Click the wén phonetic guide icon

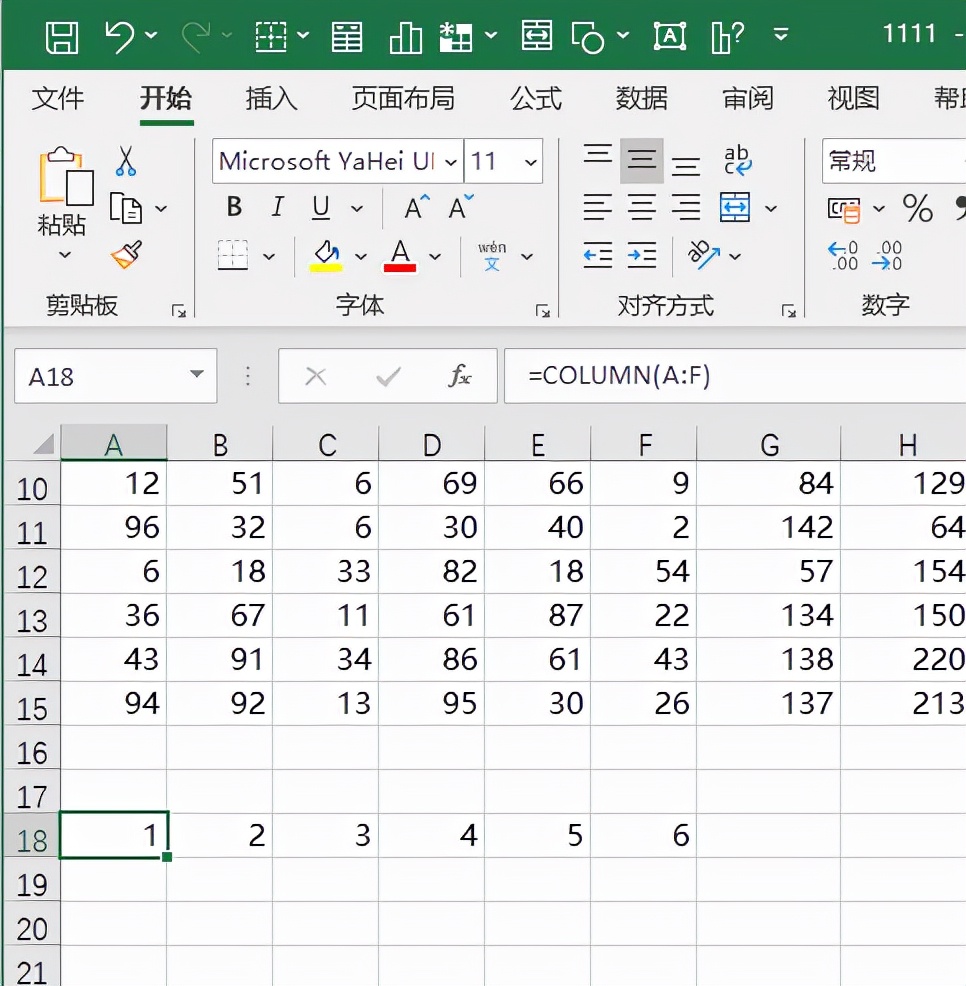pos(492,256)
